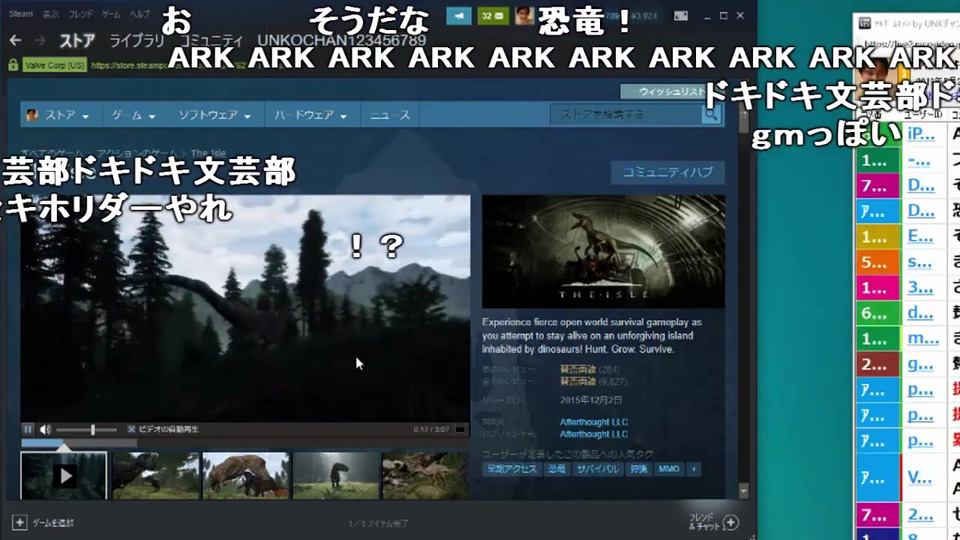Select the brown dinosaur feeding thumbnail
960x540 pixels.
click(246, 476)
